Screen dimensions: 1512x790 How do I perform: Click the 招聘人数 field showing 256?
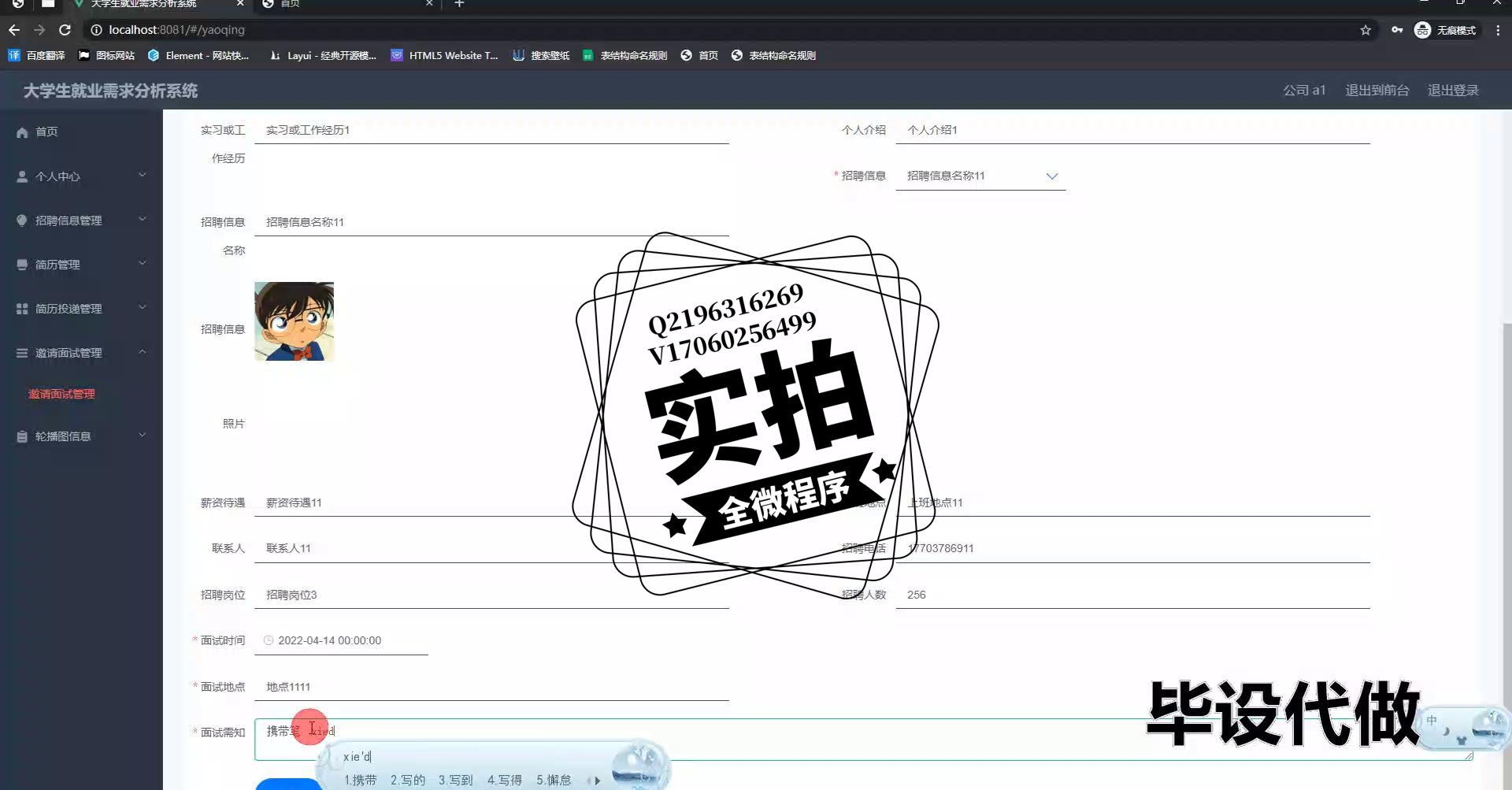(1132, 595)
